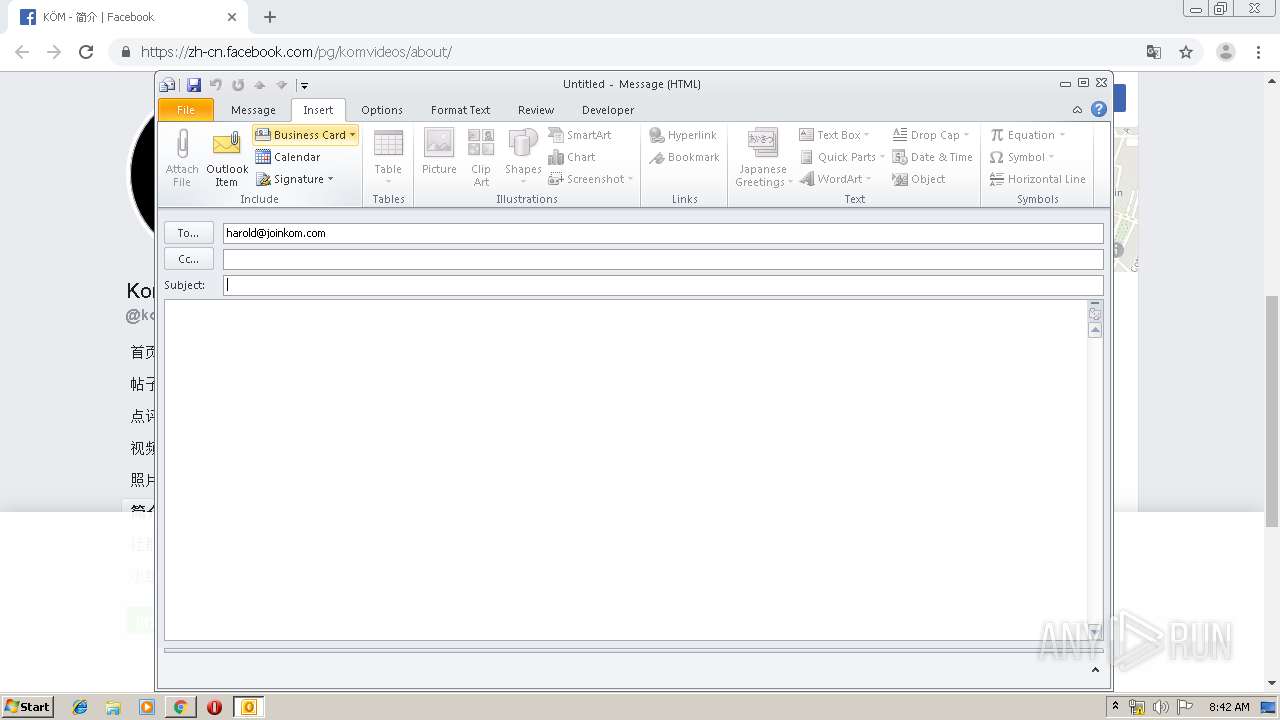Open Chrome from the taskbar
This screenshot has height=720, width=1280.
[x=180, y=707]
